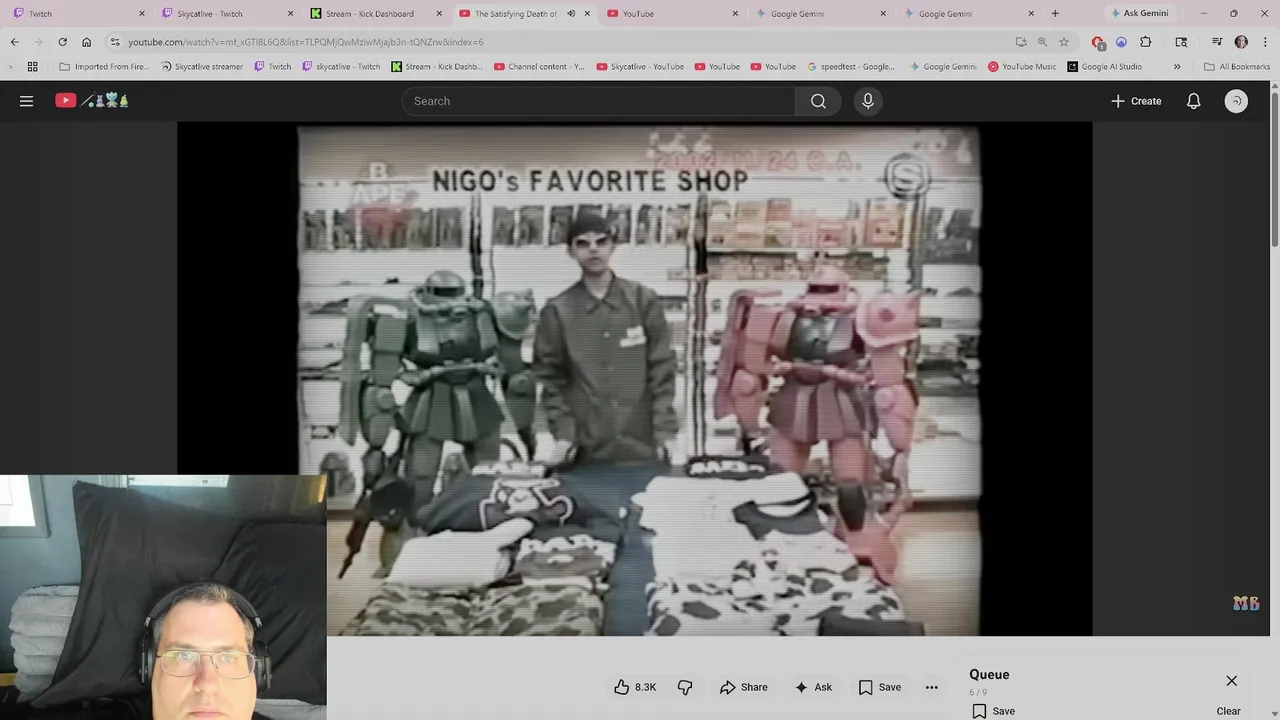Image resolution: width=1280 pixels, height=720 pixels.
Task: Open the Create button on YouTube
Action: click(x=1136, y=101)
